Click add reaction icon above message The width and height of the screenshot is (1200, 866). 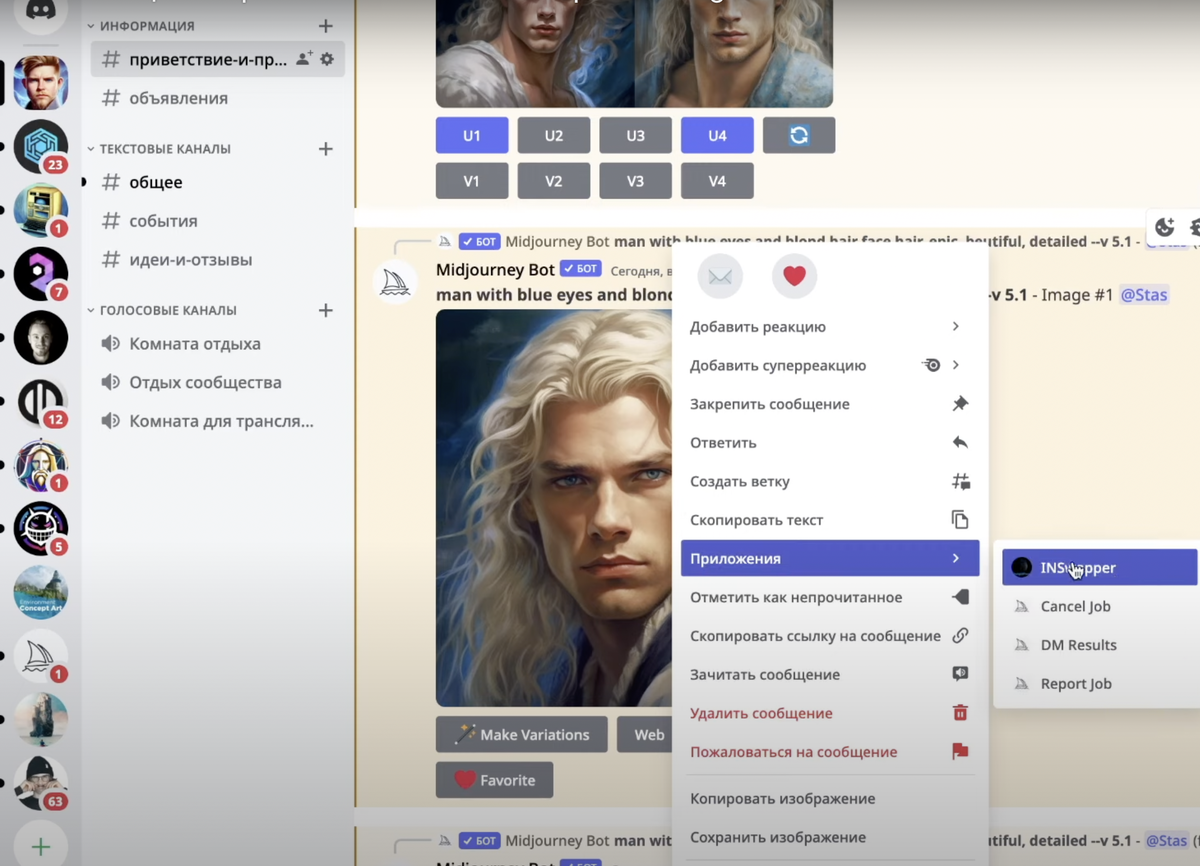tap(1164, 227)
